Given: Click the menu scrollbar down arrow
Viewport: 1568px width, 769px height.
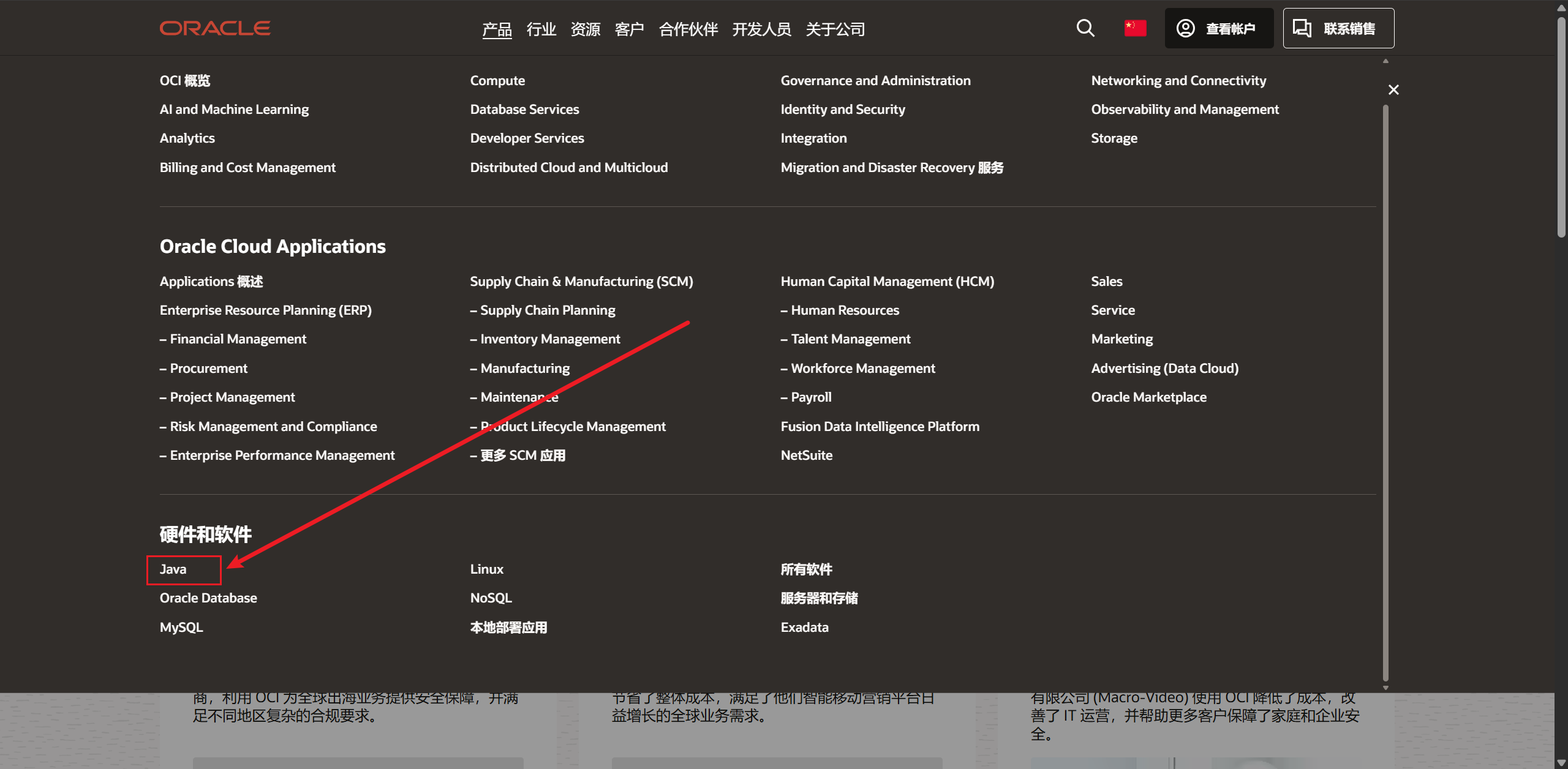Looking at the screenshot, I should coord(1385,688).
